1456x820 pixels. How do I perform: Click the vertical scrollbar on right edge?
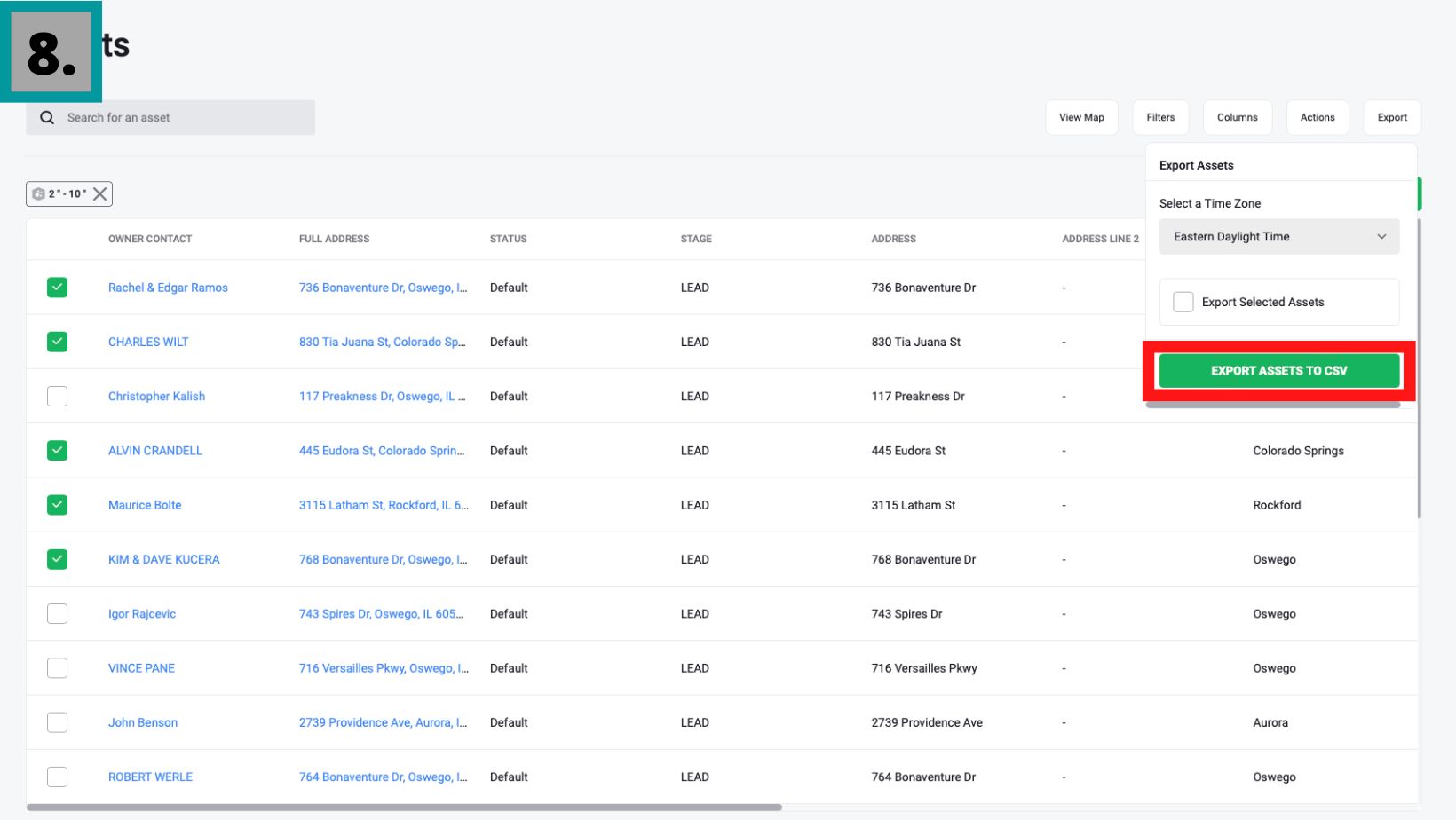pyautogui.click(x=1420, y=368)
